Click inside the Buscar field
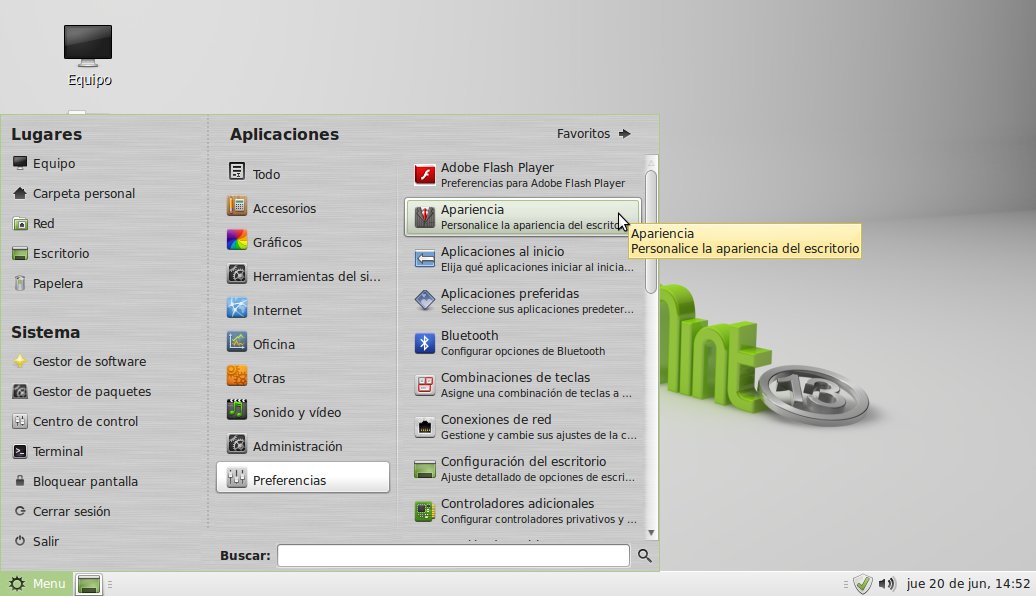The height and width of the screenshot is (596, 1036). [x=452, y=555]
